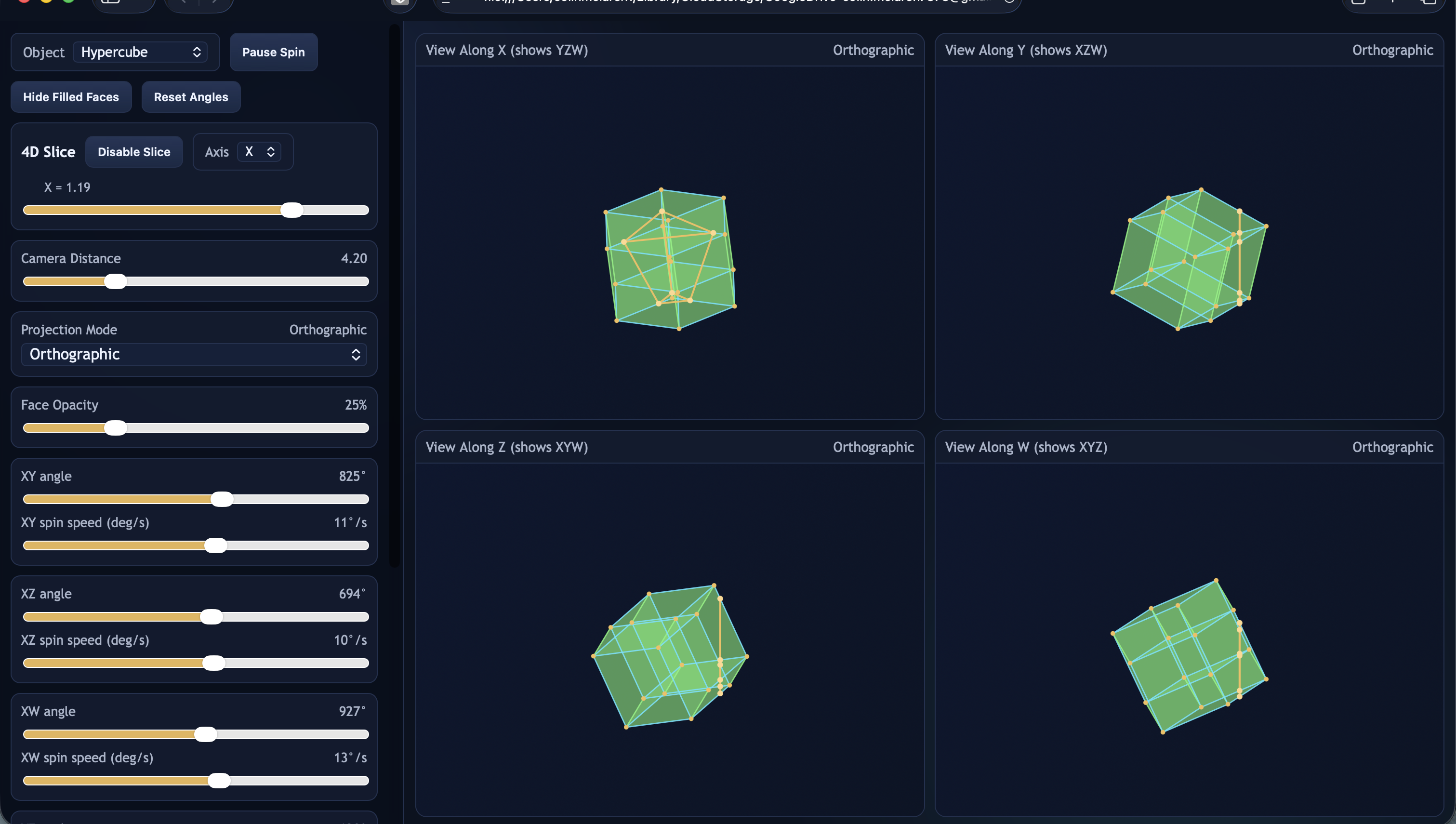
Task: Click the share icon in the browser toolbar
Action: coord(1357,2)
